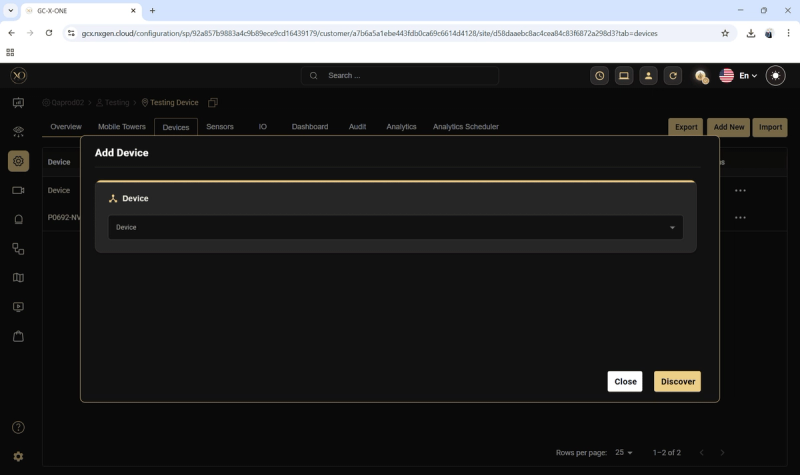800x475 pixels.
Task: Click the refresh icon in header
Action: 673,76
